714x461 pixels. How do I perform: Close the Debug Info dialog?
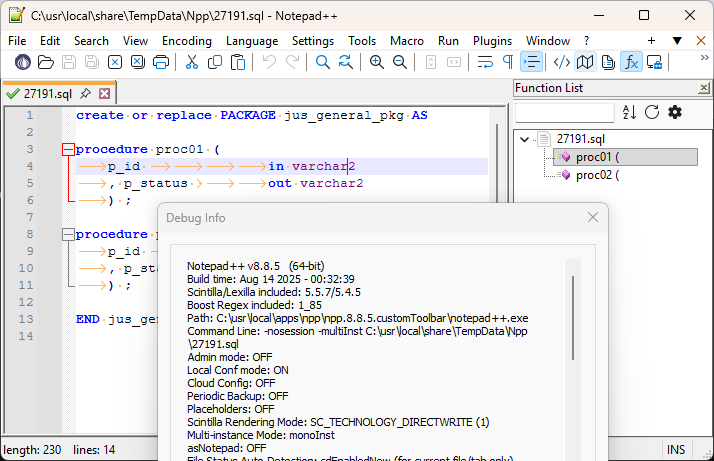point(592,217)
